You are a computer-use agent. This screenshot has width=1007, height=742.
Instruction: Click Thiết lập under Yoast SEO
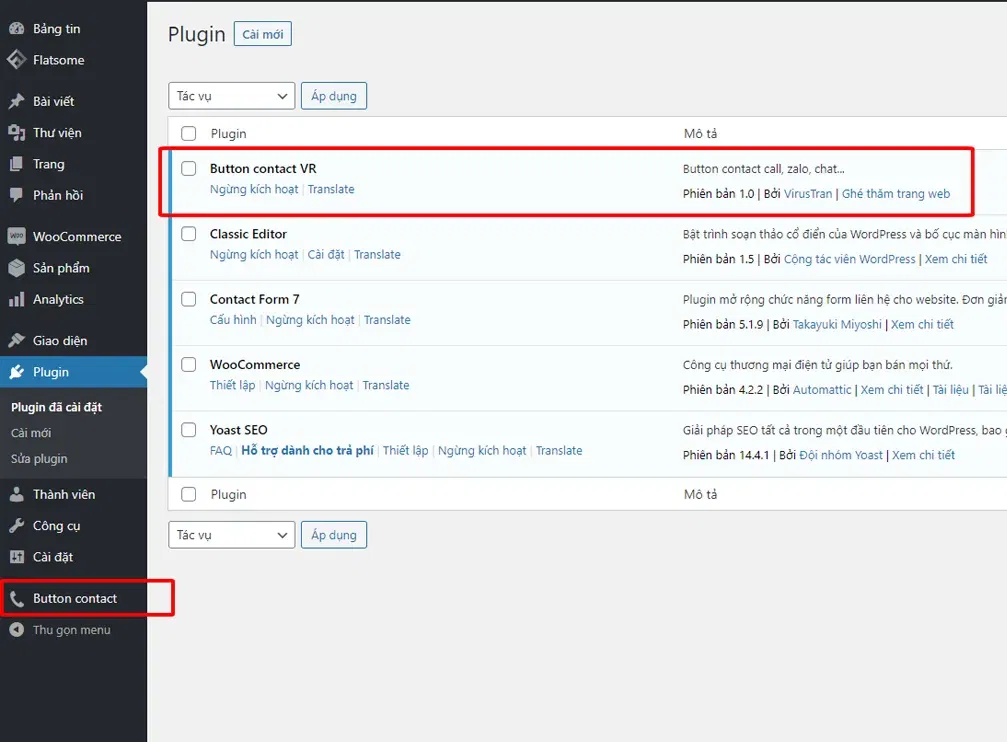pyautogui.click(x=406, y=451)
